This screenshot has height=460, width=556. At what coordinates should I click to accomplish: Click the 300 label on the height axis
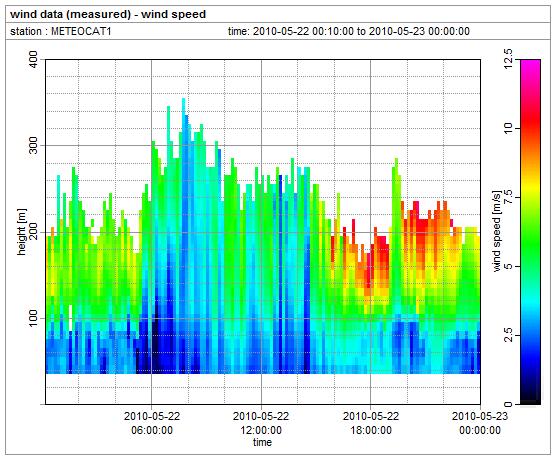pos(33,145)
